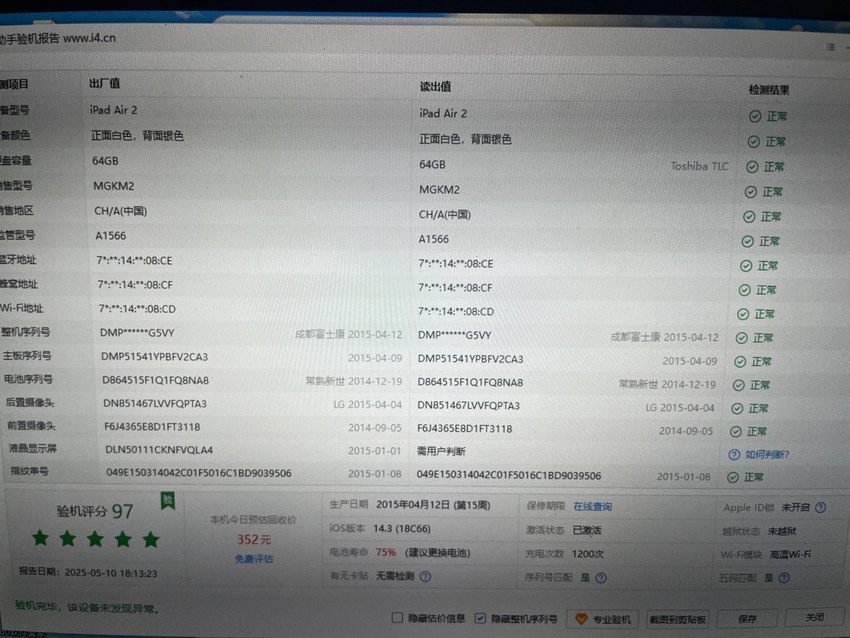Click the 读出值 DN851467LVVFQPTA3 cell
The image size is (850, 638).
point(468,405)
